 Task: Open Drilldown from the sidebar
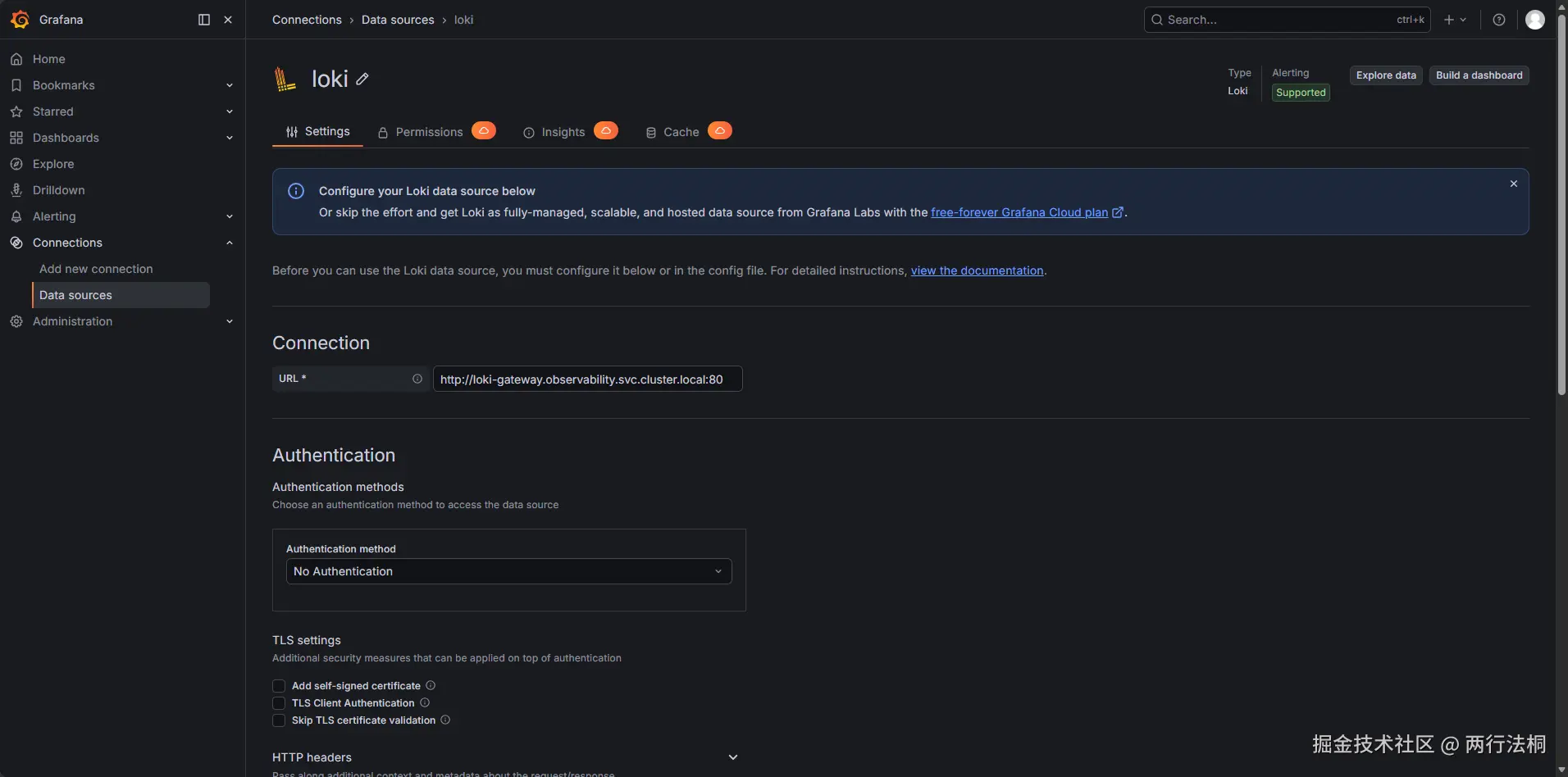59,190
